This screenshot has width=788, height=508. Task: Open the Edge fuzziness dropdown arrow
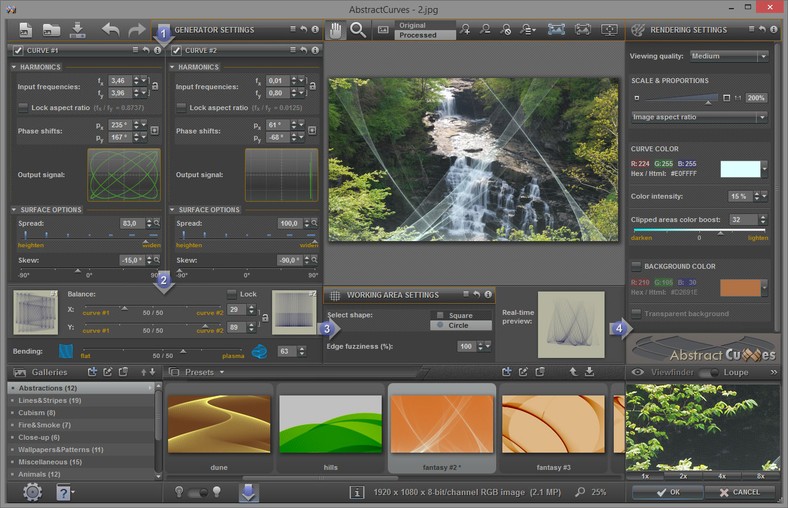click(487, 346)
